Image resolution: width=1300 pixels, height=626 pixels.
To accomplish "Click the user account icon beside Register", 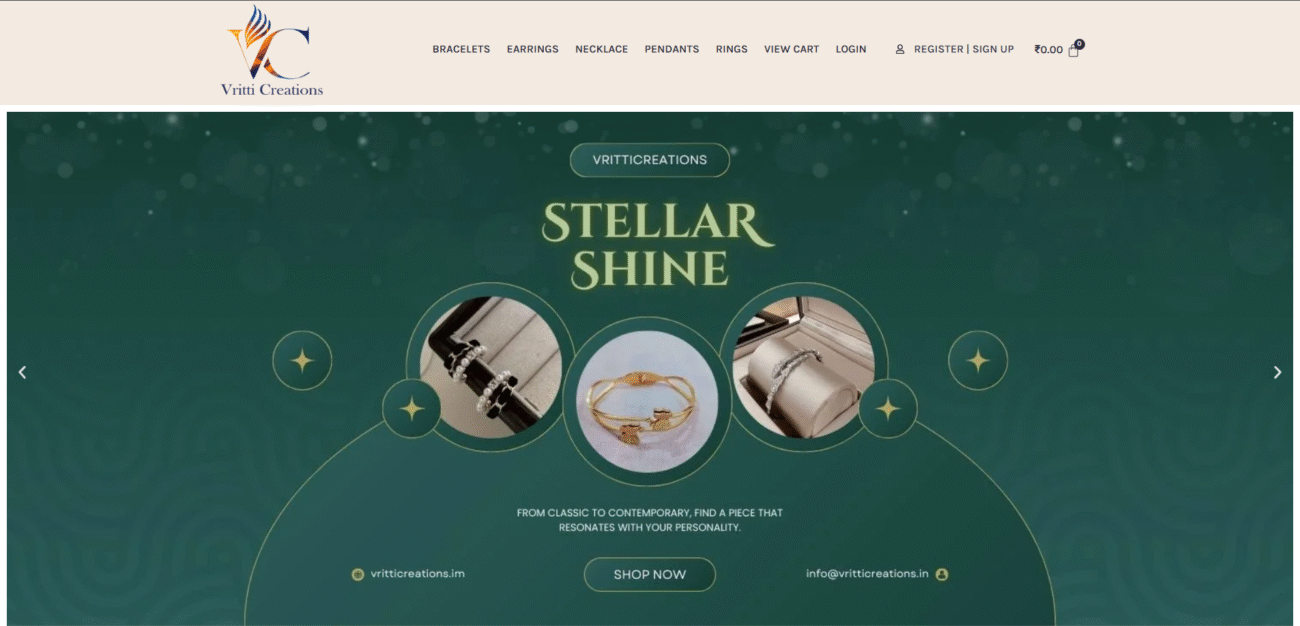I will pos(900,49).
